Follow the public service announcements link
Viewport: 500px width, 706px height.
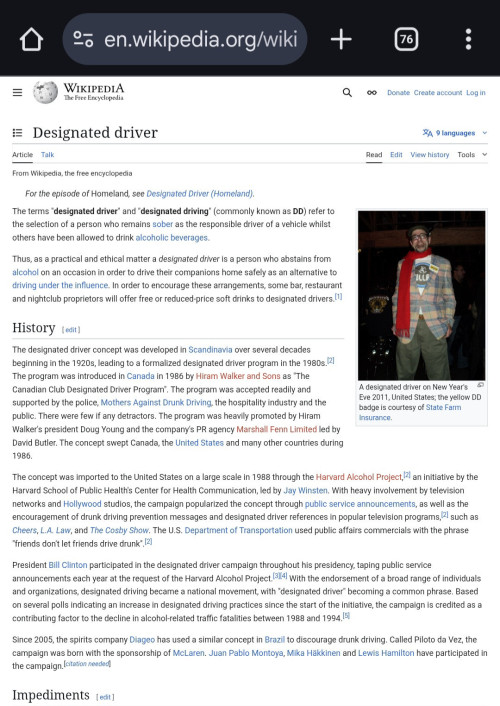pyautogui.click(x=360, y=504)
